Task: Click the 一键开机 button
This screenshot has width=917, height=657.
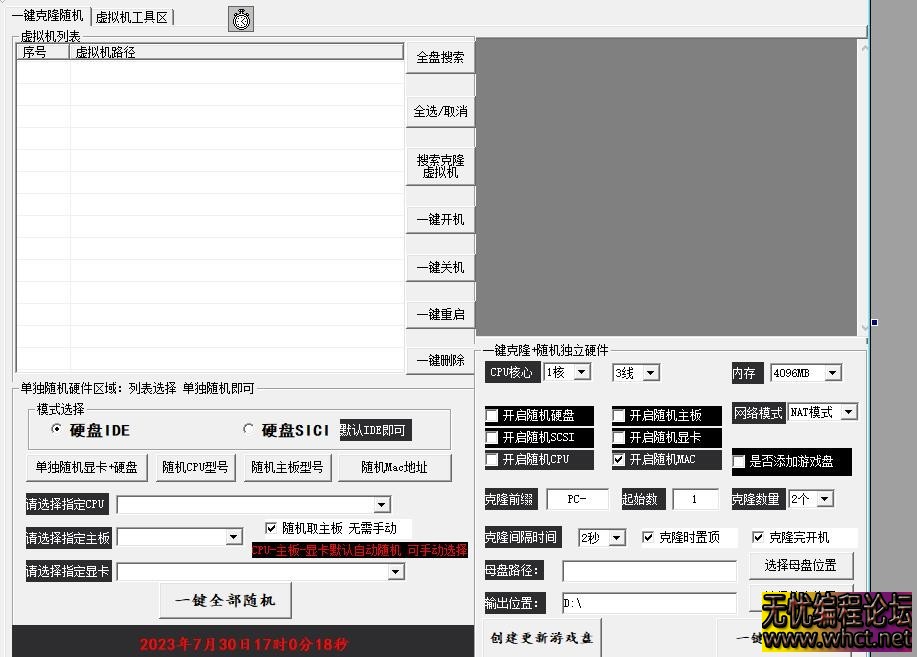Action: pos(440,218)
